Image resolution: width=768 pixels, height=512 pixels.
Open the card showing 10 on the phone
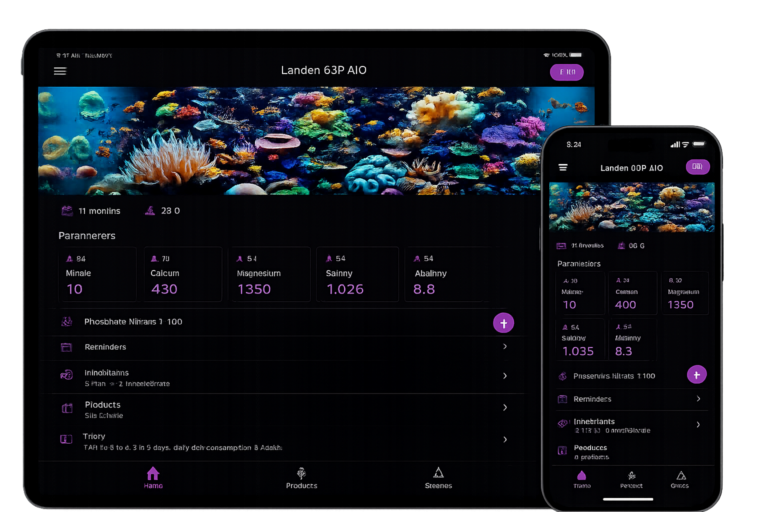(x=580, y=293)
